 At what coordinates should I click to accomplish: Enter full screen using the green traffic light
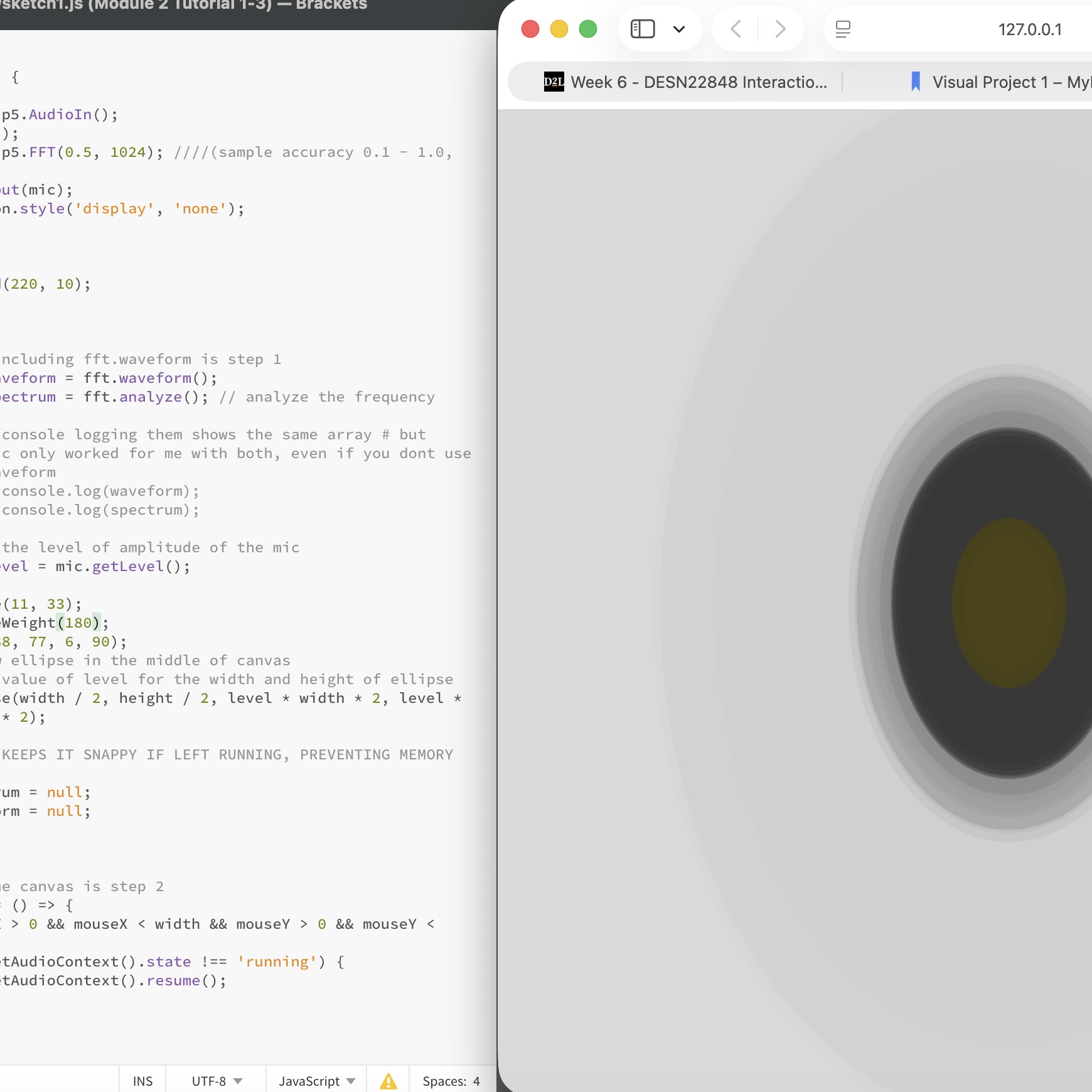(x=588, y=29)
